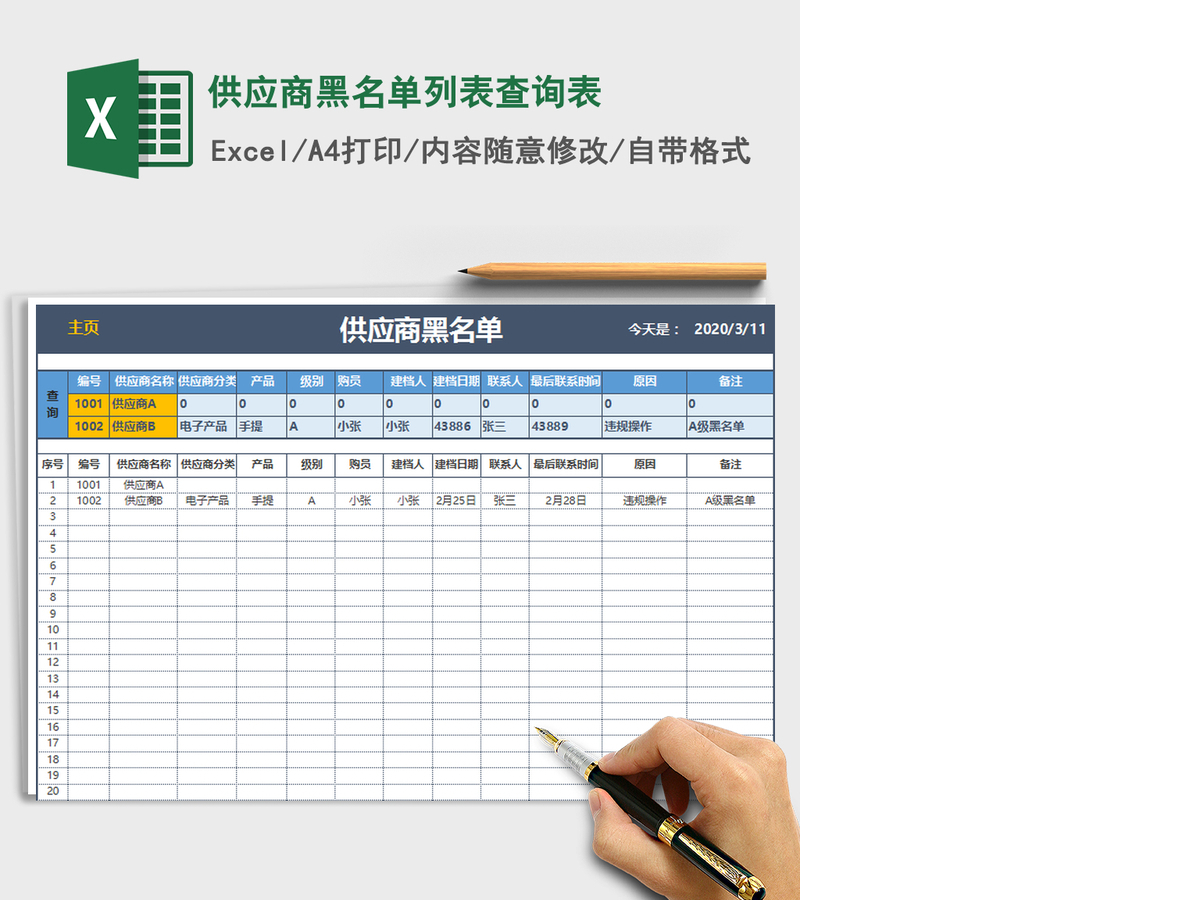Click 供应商名称 header in white list table
1200x900 pixels.
coord(143,464)
